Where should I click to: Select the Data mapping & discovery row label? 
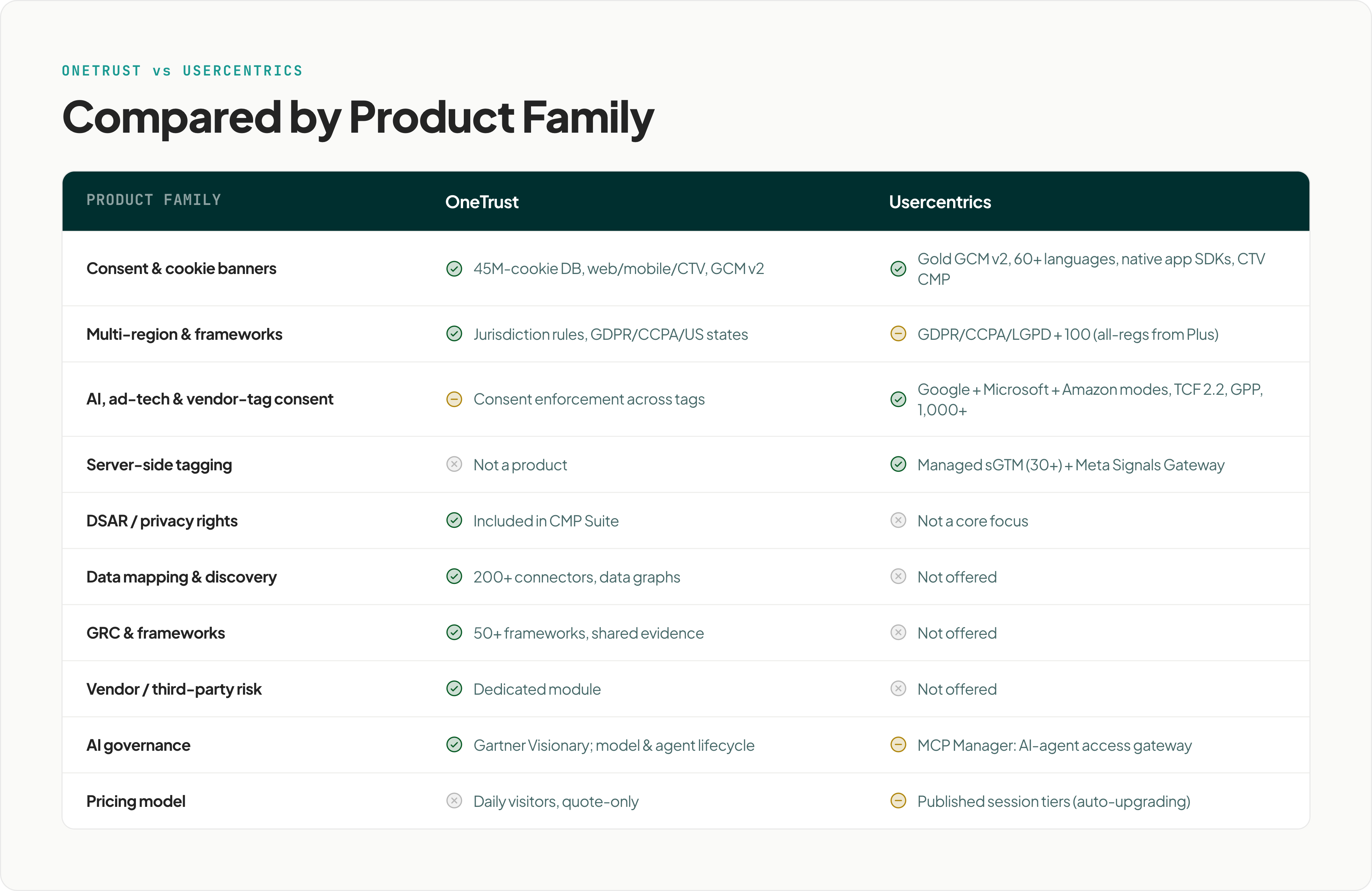tap(182, 577)
